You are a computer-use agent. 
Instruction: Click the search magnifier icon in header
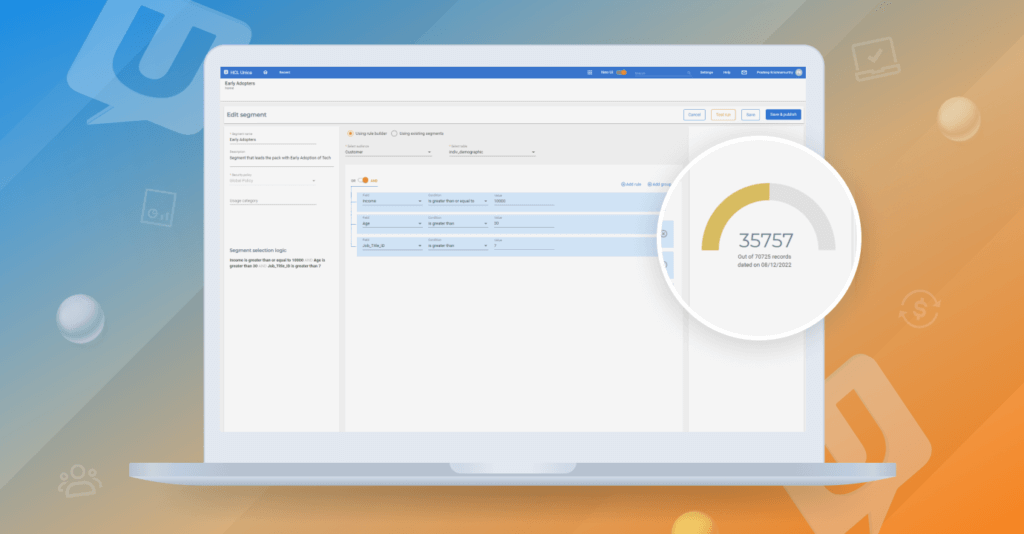(688, 72)
